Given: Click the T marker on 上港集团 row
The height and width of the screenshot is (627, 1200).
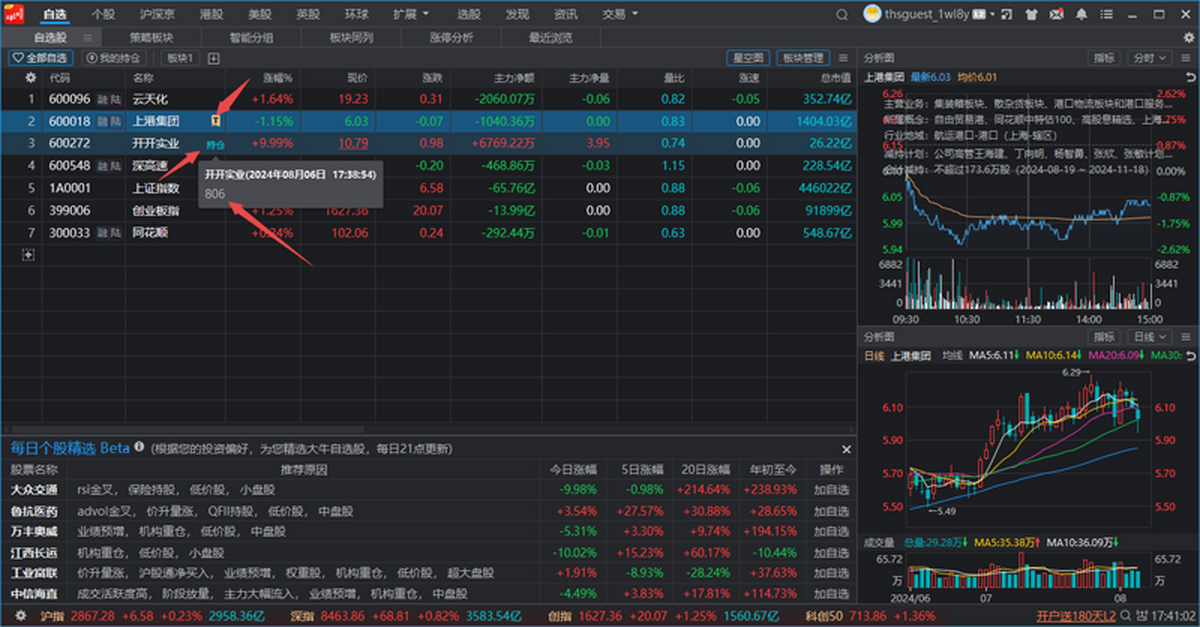Looking at the screenshot, I should tap(215, 120).
